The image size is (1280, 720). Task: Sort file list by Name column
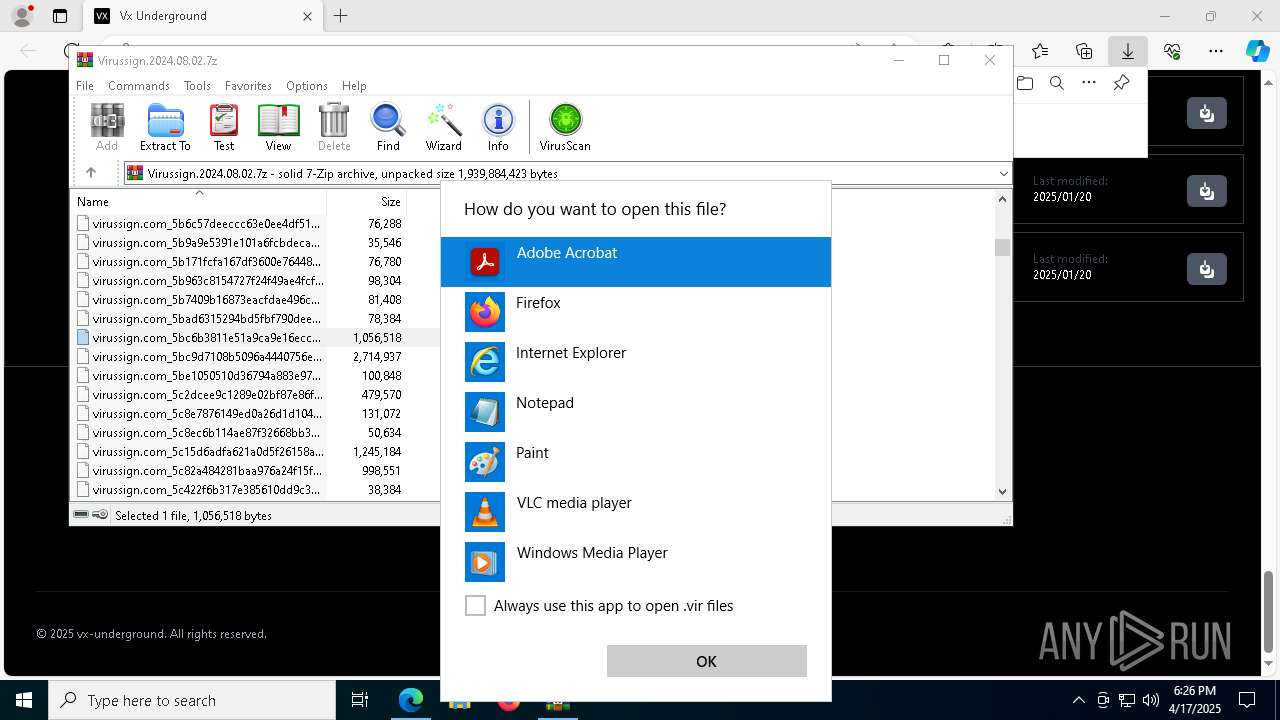(199, 201)
